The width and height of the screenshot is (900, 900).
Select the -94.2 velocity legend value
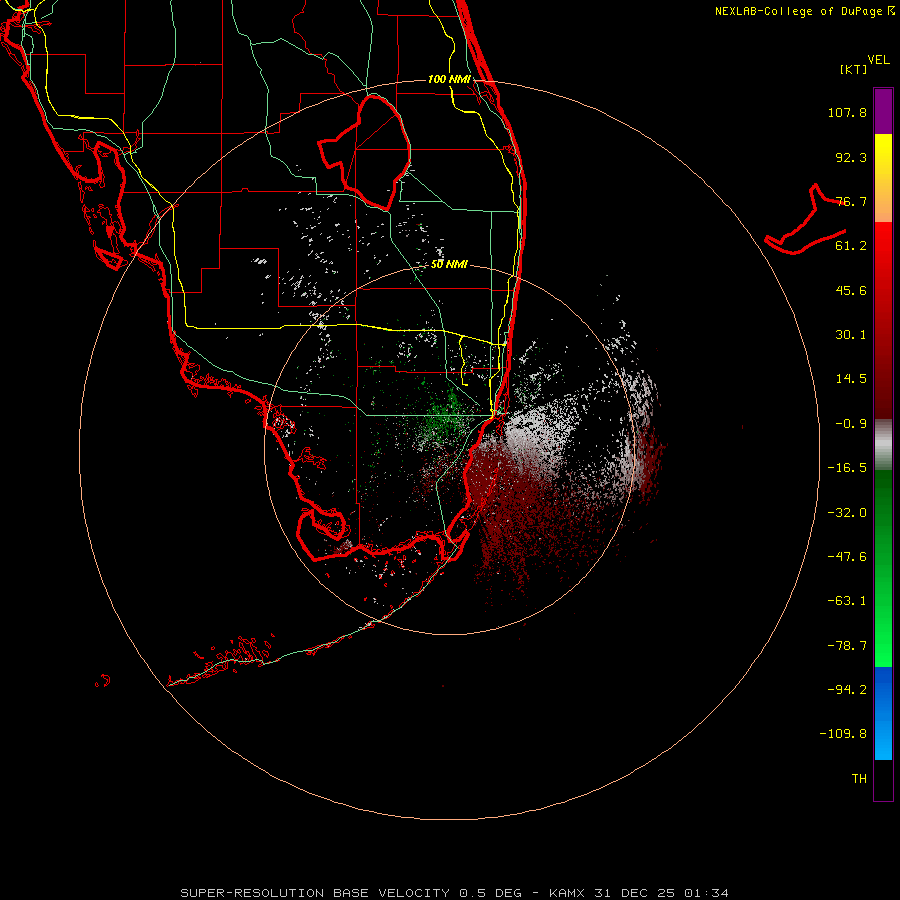847,690
